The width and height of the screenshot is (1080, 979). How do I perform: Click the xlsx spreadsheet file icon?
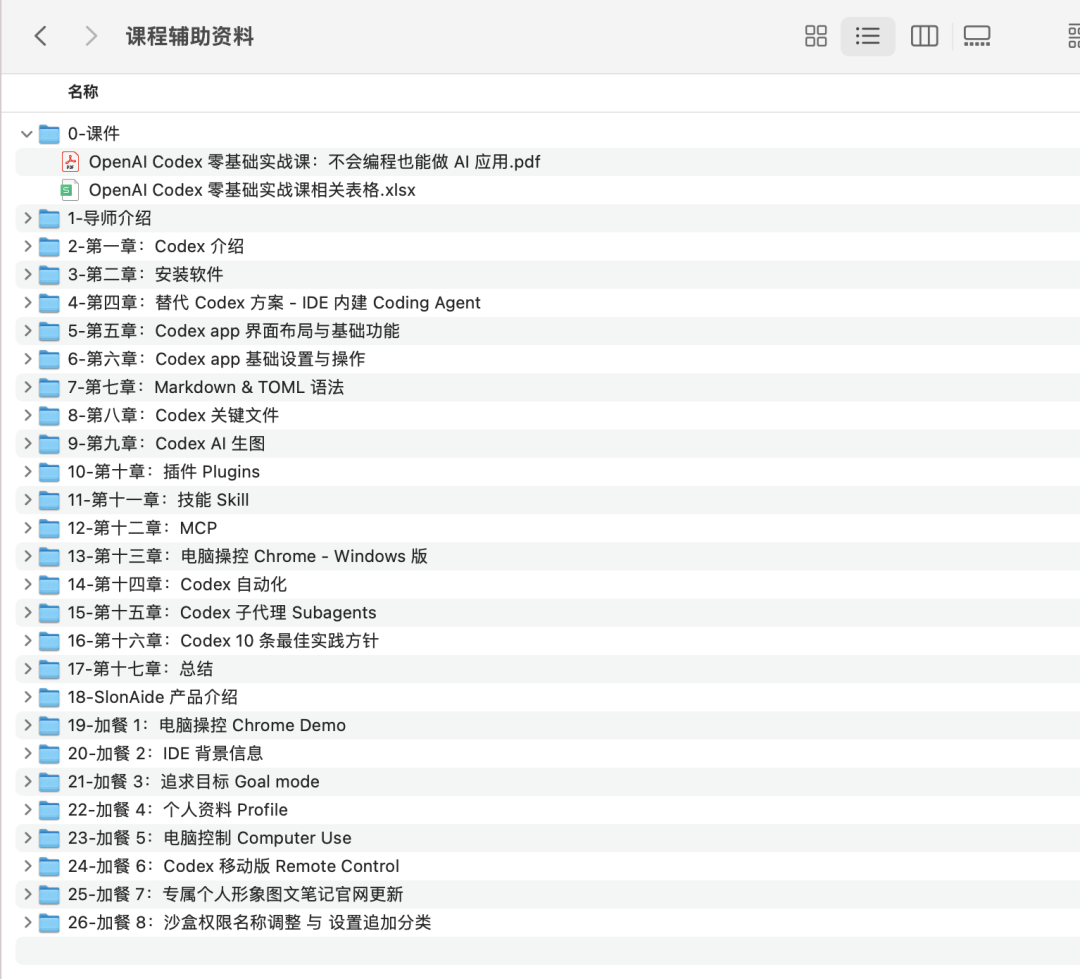[x=69, y=190]
